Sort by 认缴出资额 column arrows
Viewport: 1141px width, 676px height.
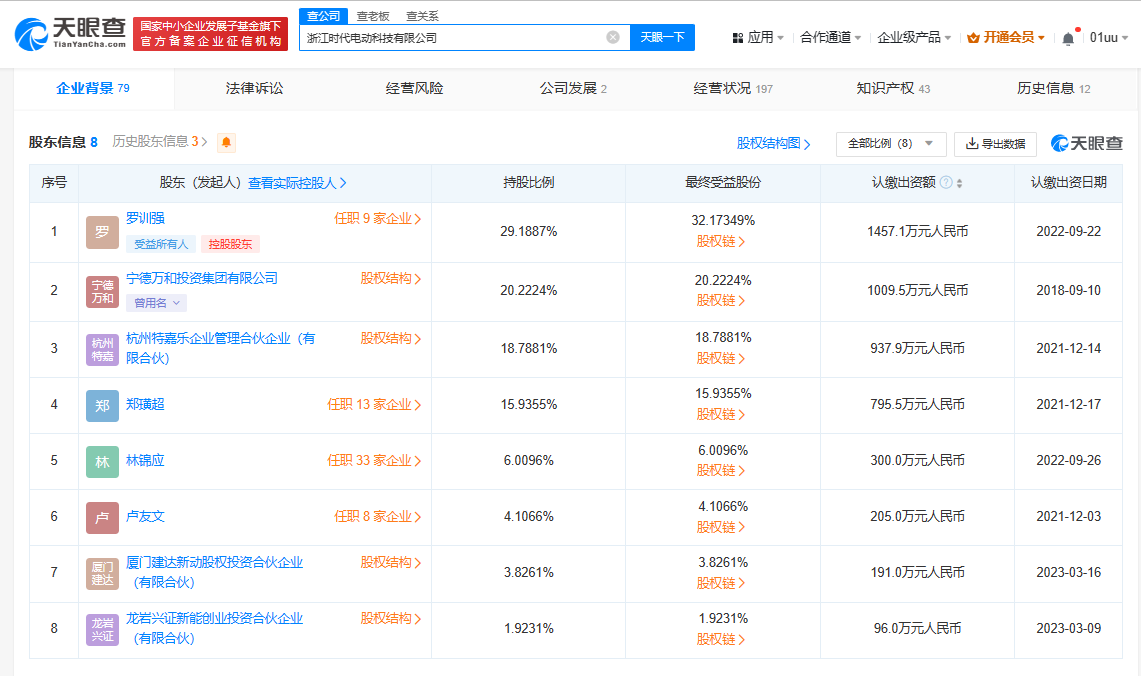coord(959,183)
